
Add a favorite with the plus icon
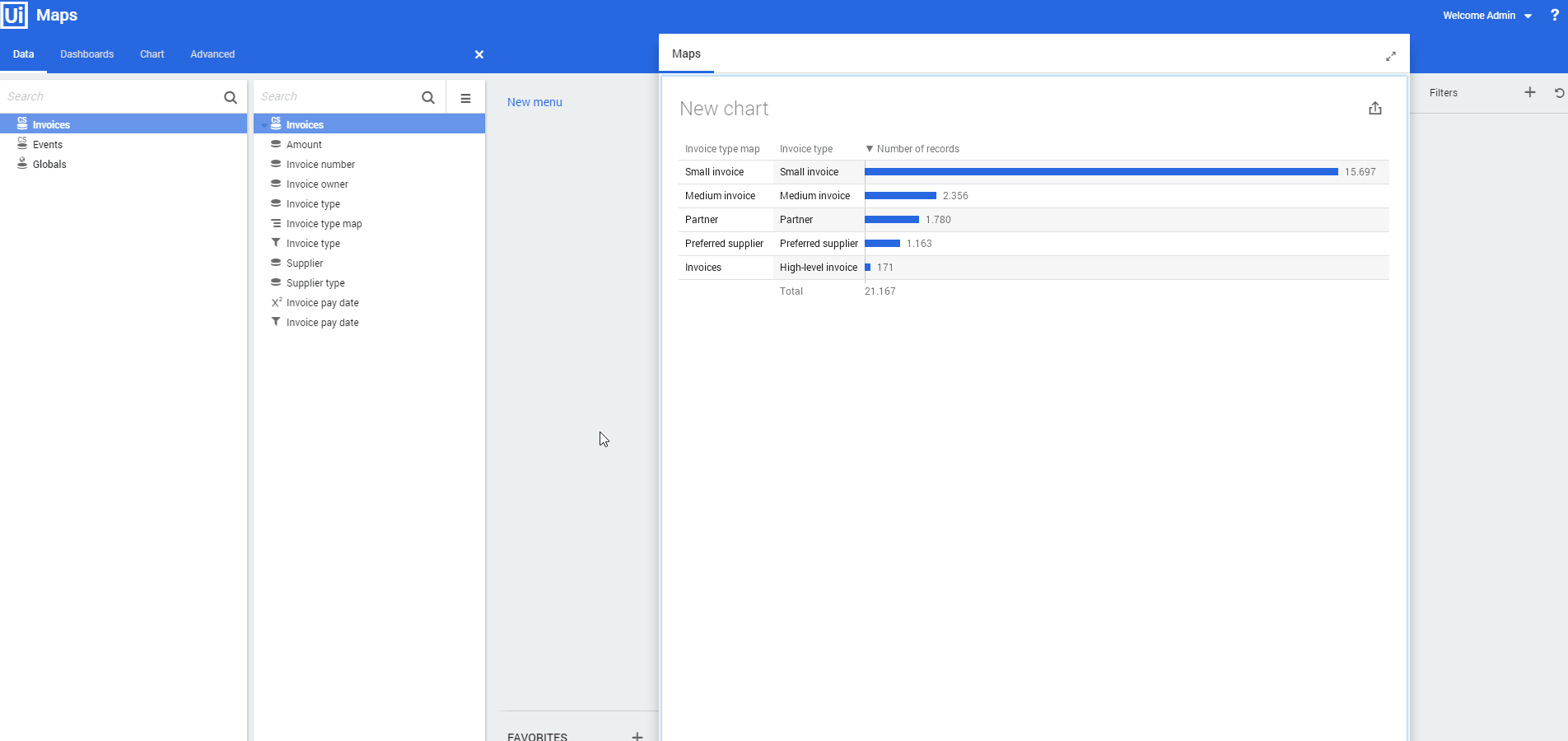click(637, 736)
